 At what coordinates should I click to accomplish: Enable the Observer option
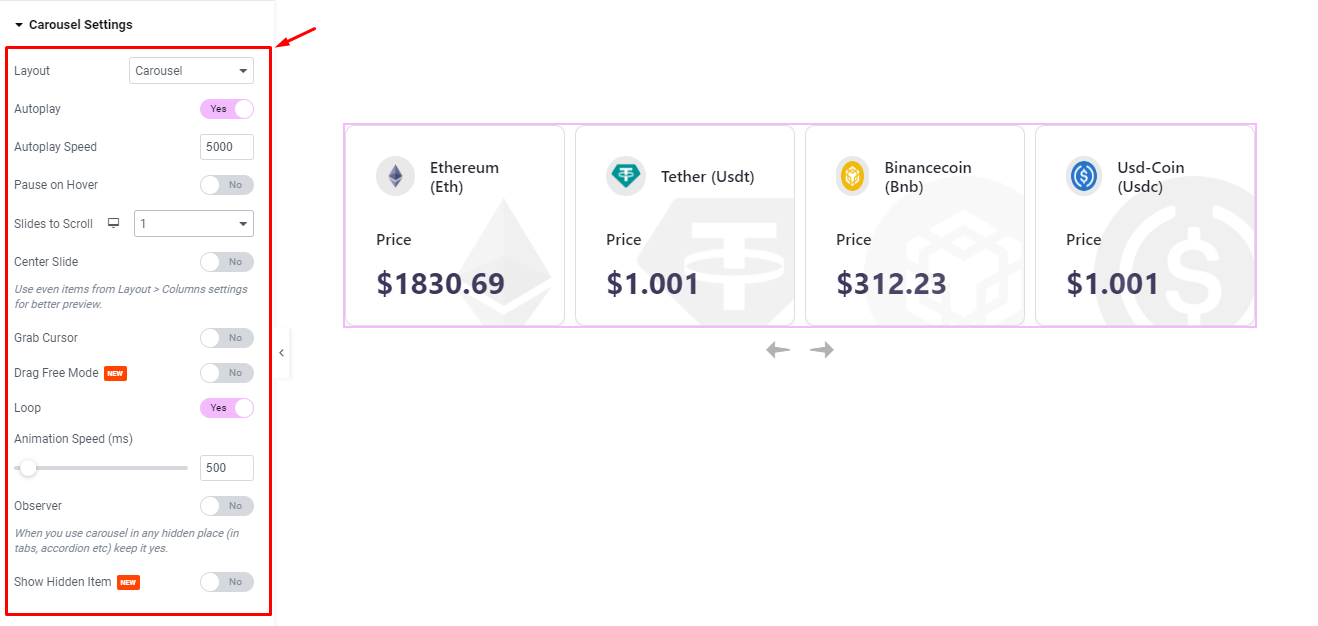click(x=226, y=505)
